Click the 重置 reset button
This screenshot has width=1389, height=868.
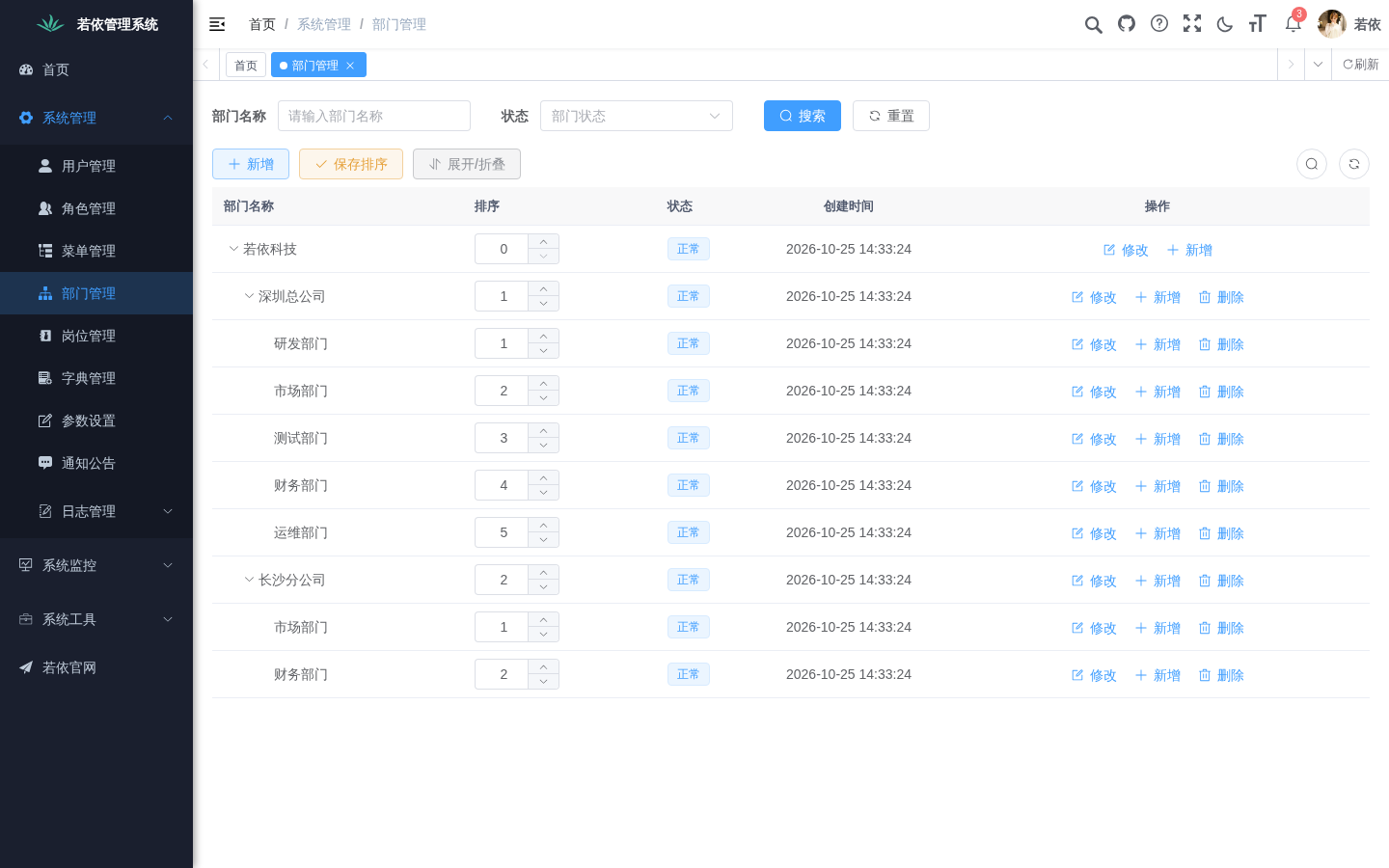click(891, 116)
